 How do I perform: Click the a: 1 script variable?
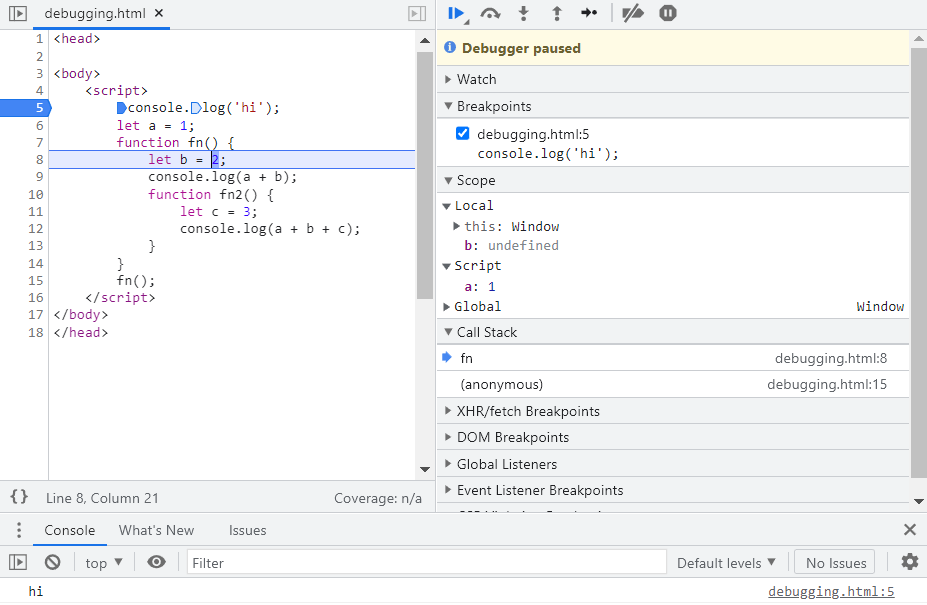479,287
